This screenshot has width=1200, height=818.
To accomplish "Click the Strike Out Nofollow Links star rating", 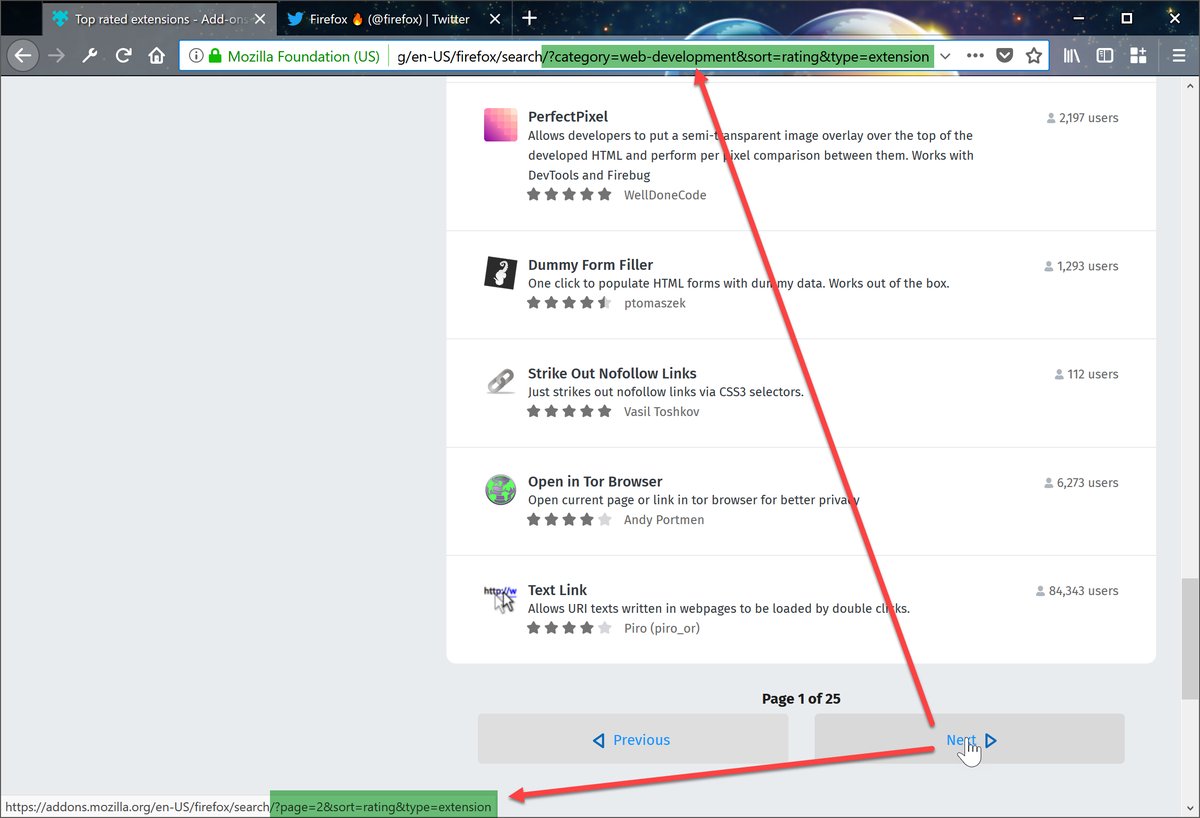I will click(x=569, y=411).
